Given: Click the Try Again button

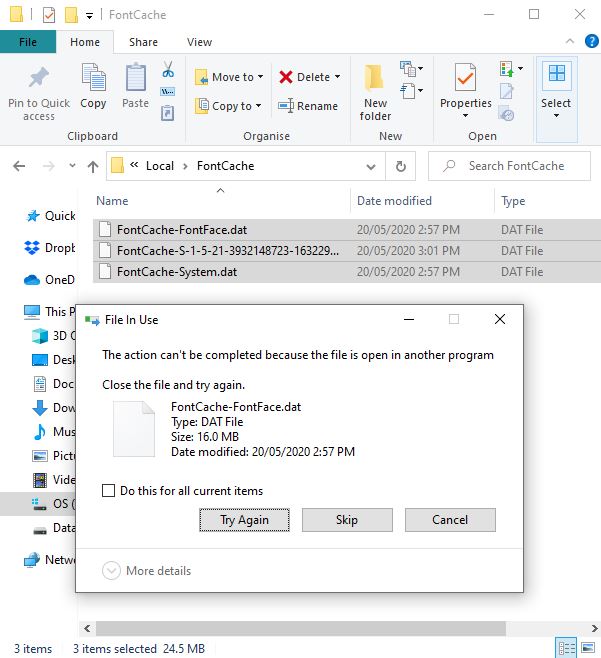Looking at the screenshot, I should tap(244, 520).
